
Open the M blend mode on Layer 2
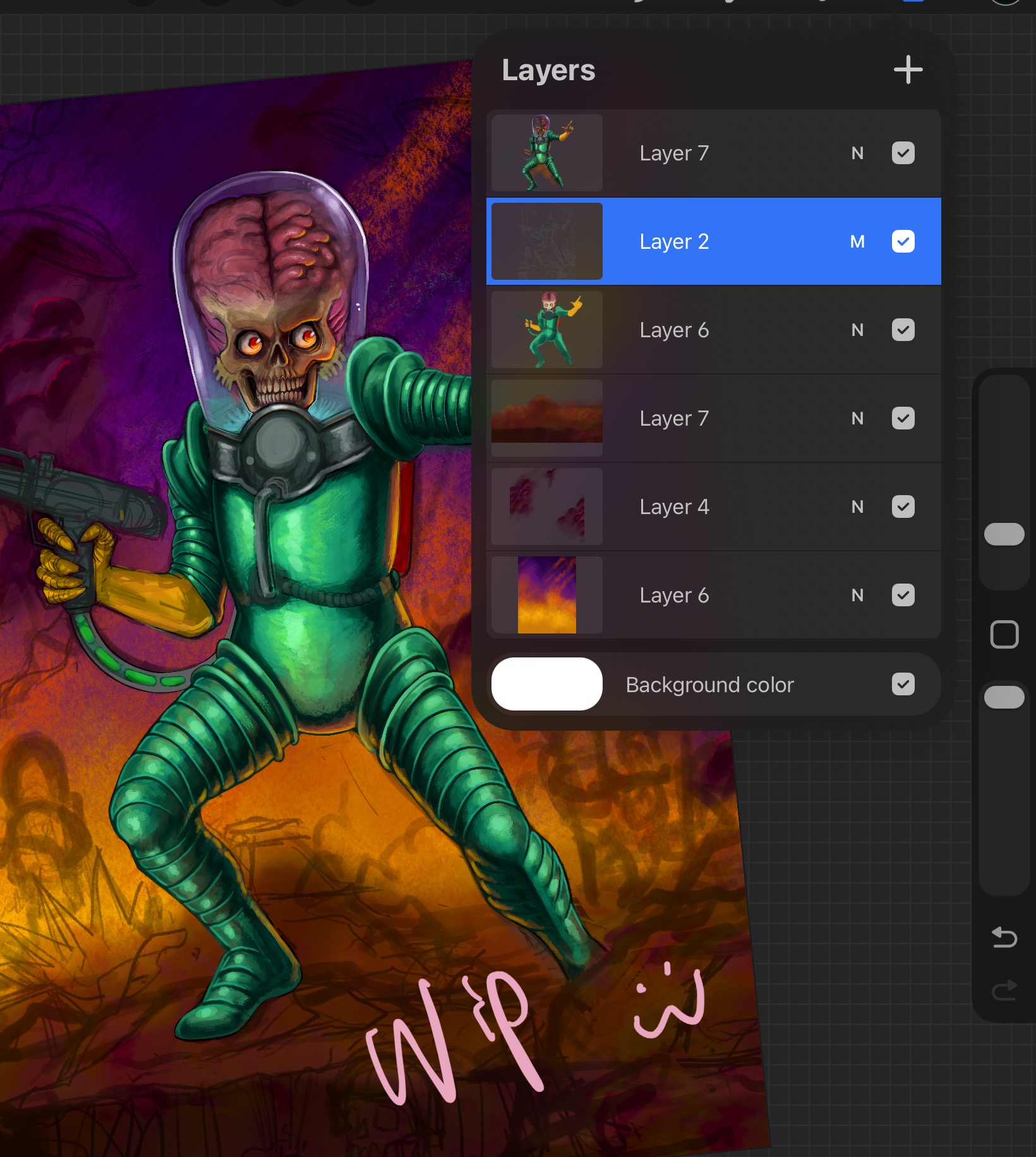click(857, 242)
